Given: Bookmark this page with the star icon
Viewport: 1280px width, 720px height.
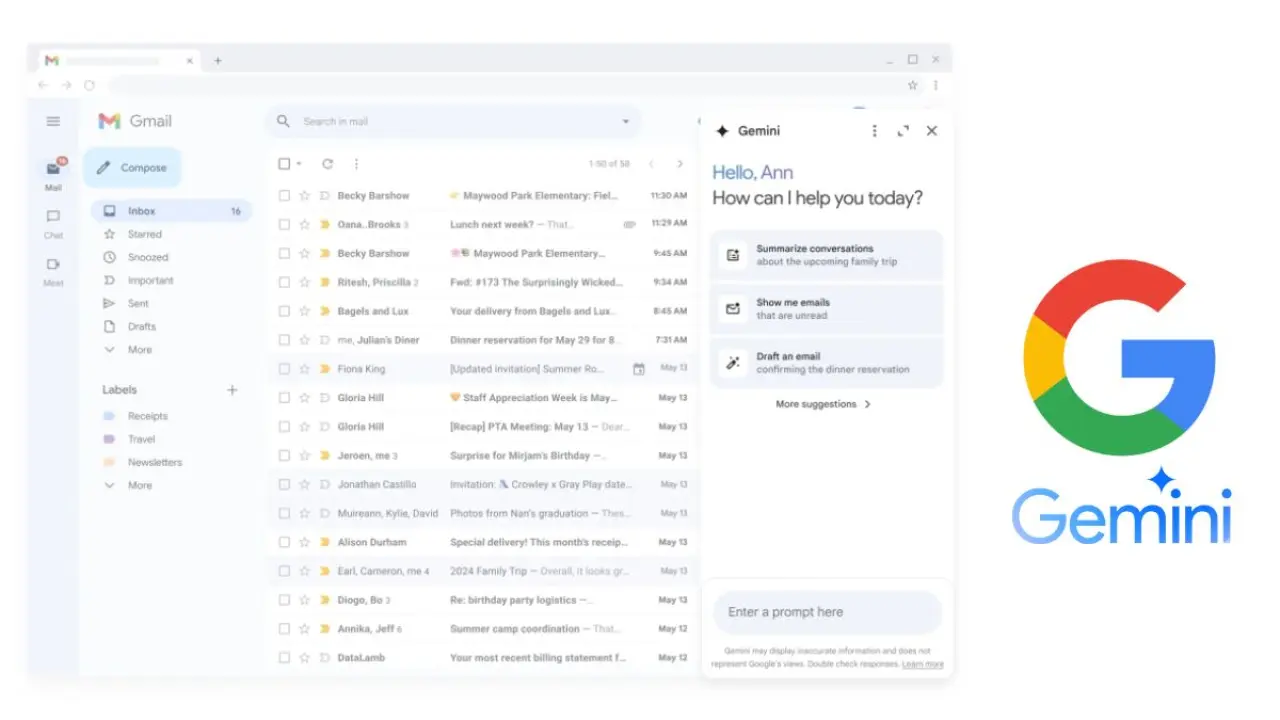Looking at the screenshot, I should [912, 86].
